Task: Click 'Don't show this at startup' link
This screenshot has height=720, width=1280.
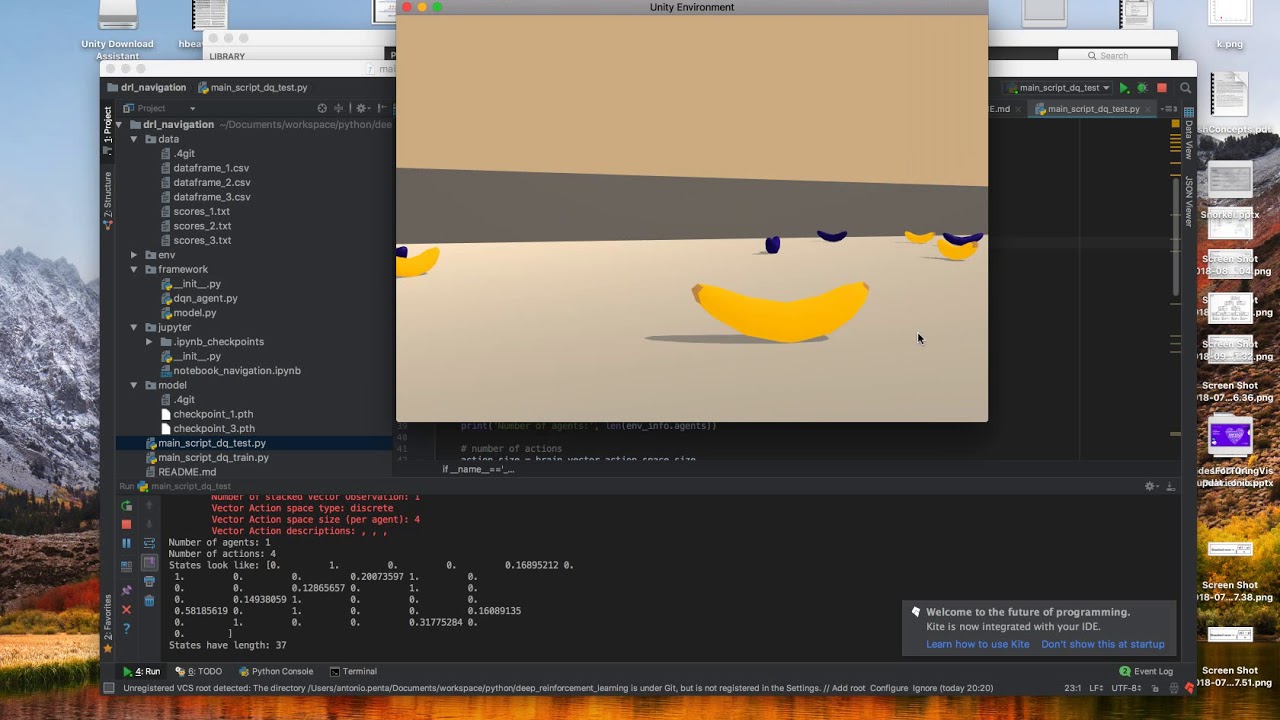Action: click(x=1103, y=644)
